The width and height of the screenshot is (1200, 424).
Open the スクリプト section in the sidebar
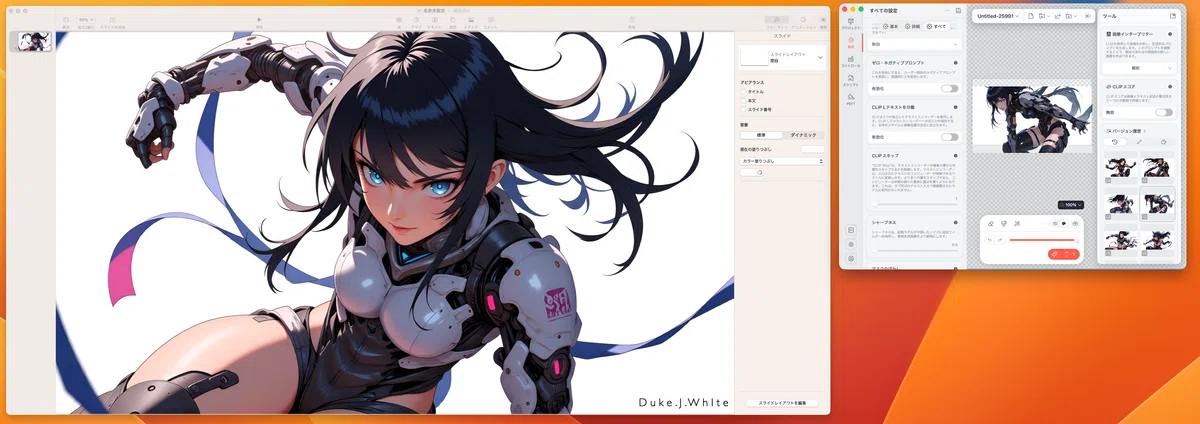coord(850,81)
